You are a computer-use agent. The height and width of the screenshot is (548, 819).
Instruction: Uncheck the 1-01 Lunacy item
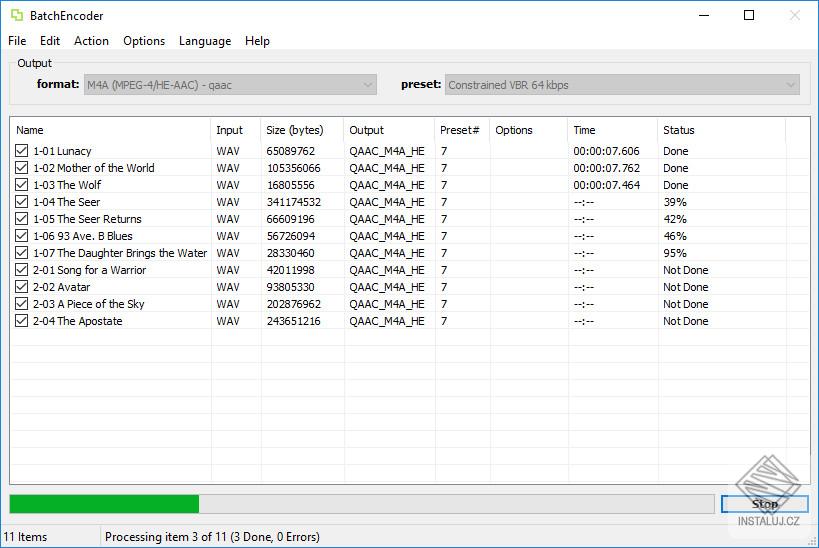point(21,151)
